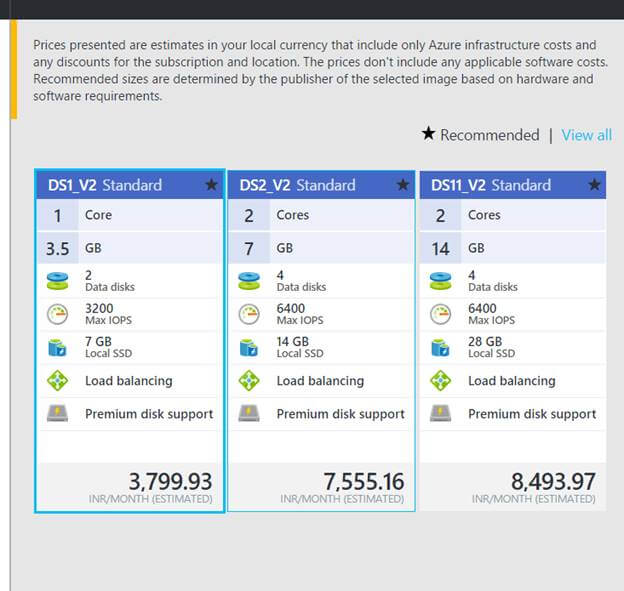
Task: Click the 2 Cores row in DS2_V2
Action: click(321, 215)
